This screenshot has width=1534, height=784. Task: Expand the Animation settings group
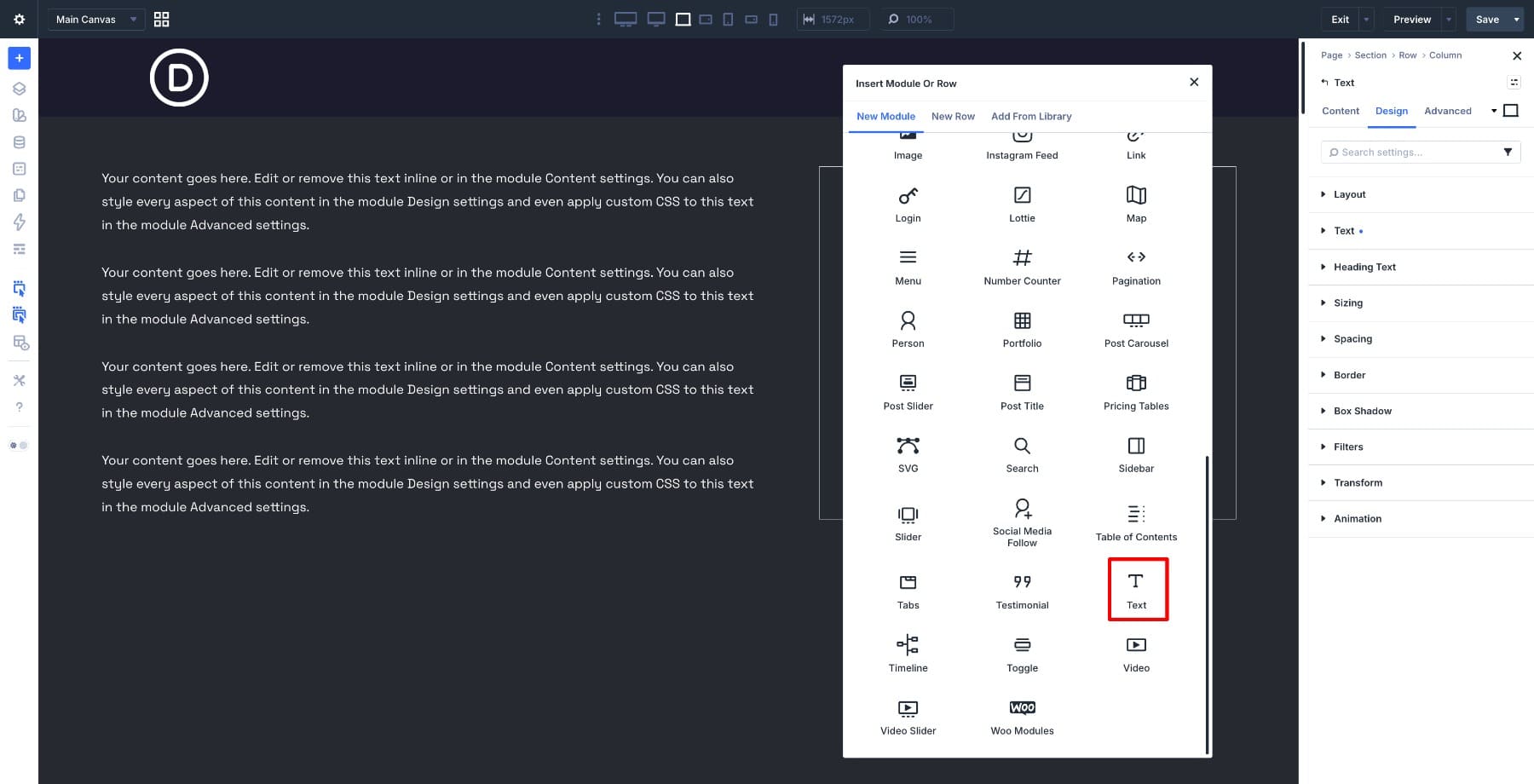point(1420,518)
